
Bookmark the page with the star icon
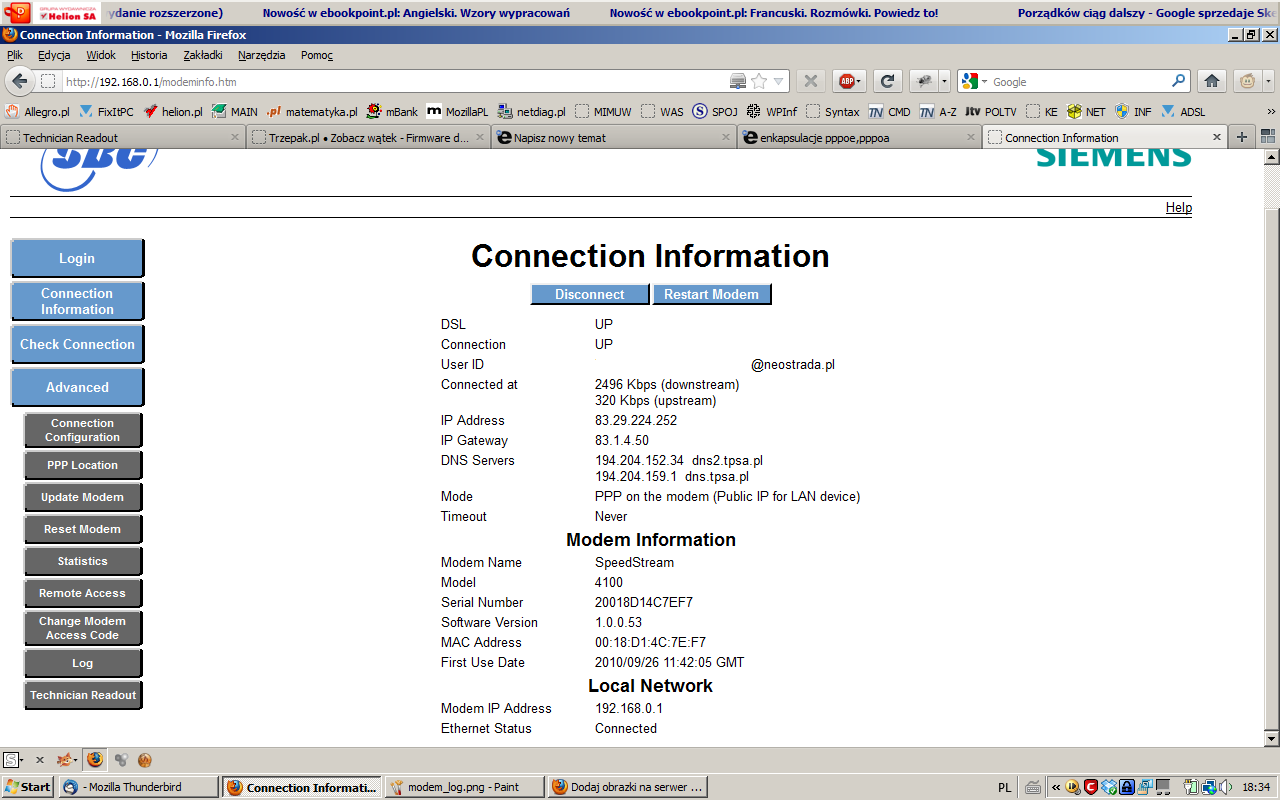pos(757,80)
